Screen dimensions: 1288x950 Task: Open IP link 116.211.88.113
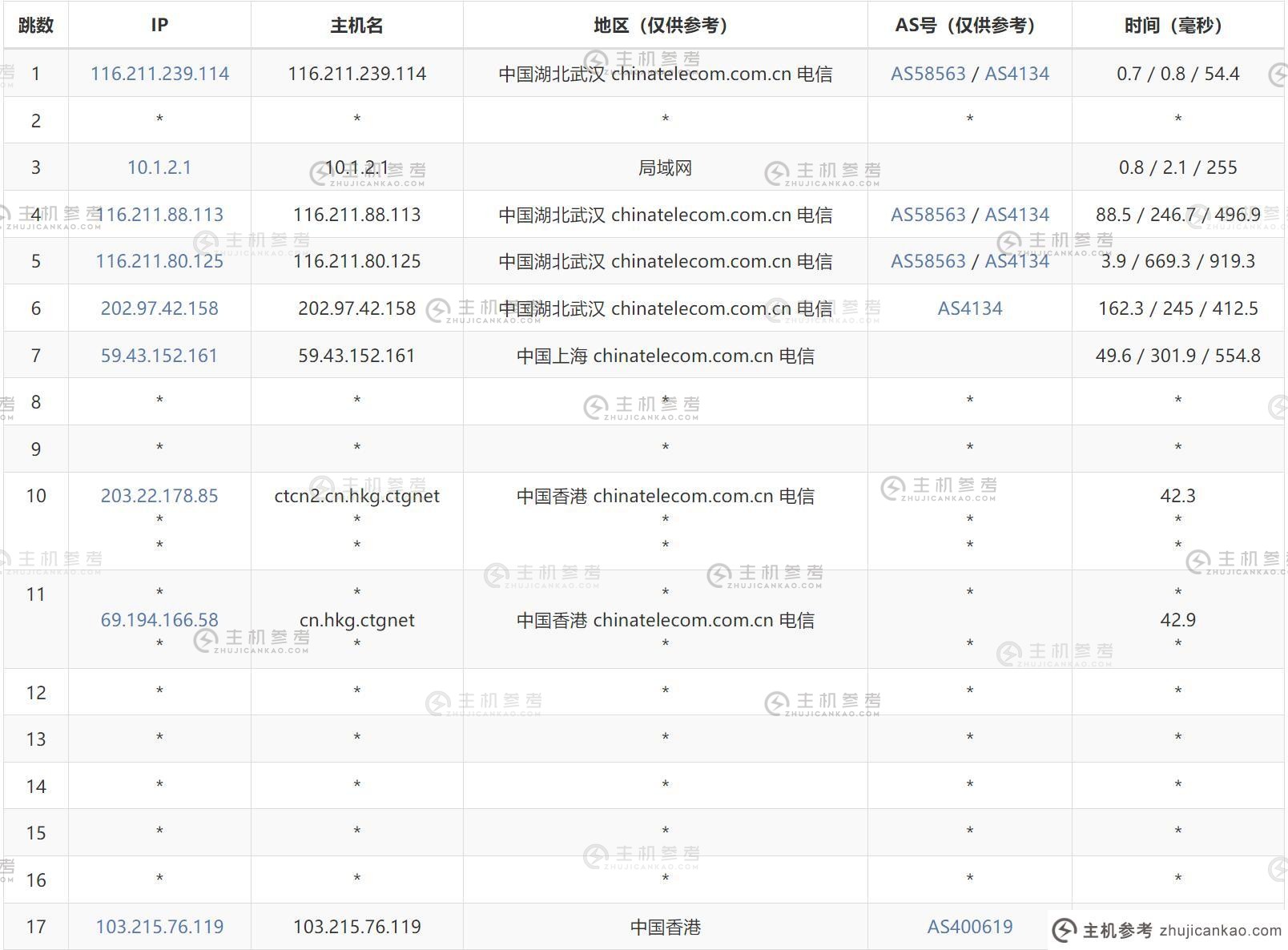tap(159, 215)
